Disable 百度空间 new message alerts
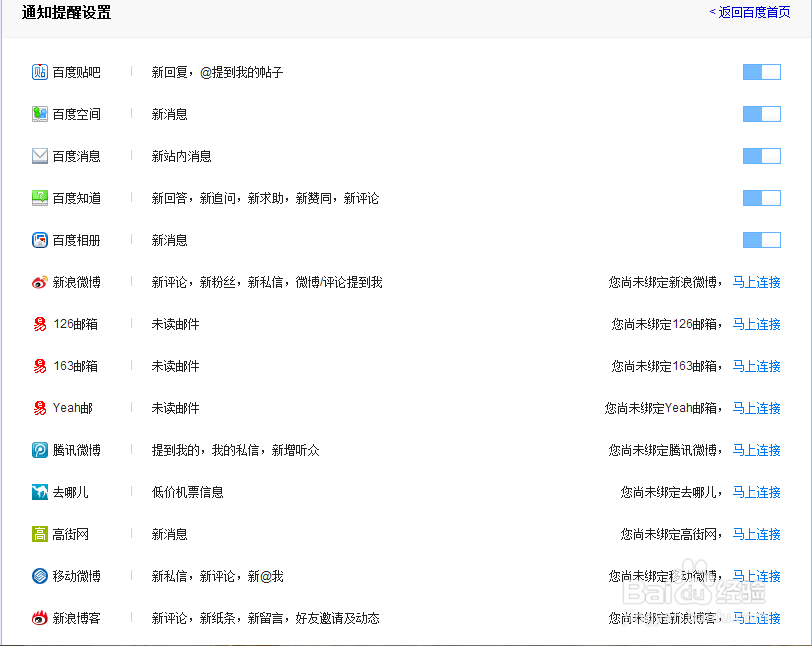Viewport: 812px width, 646px height. [x=762, y=114]
